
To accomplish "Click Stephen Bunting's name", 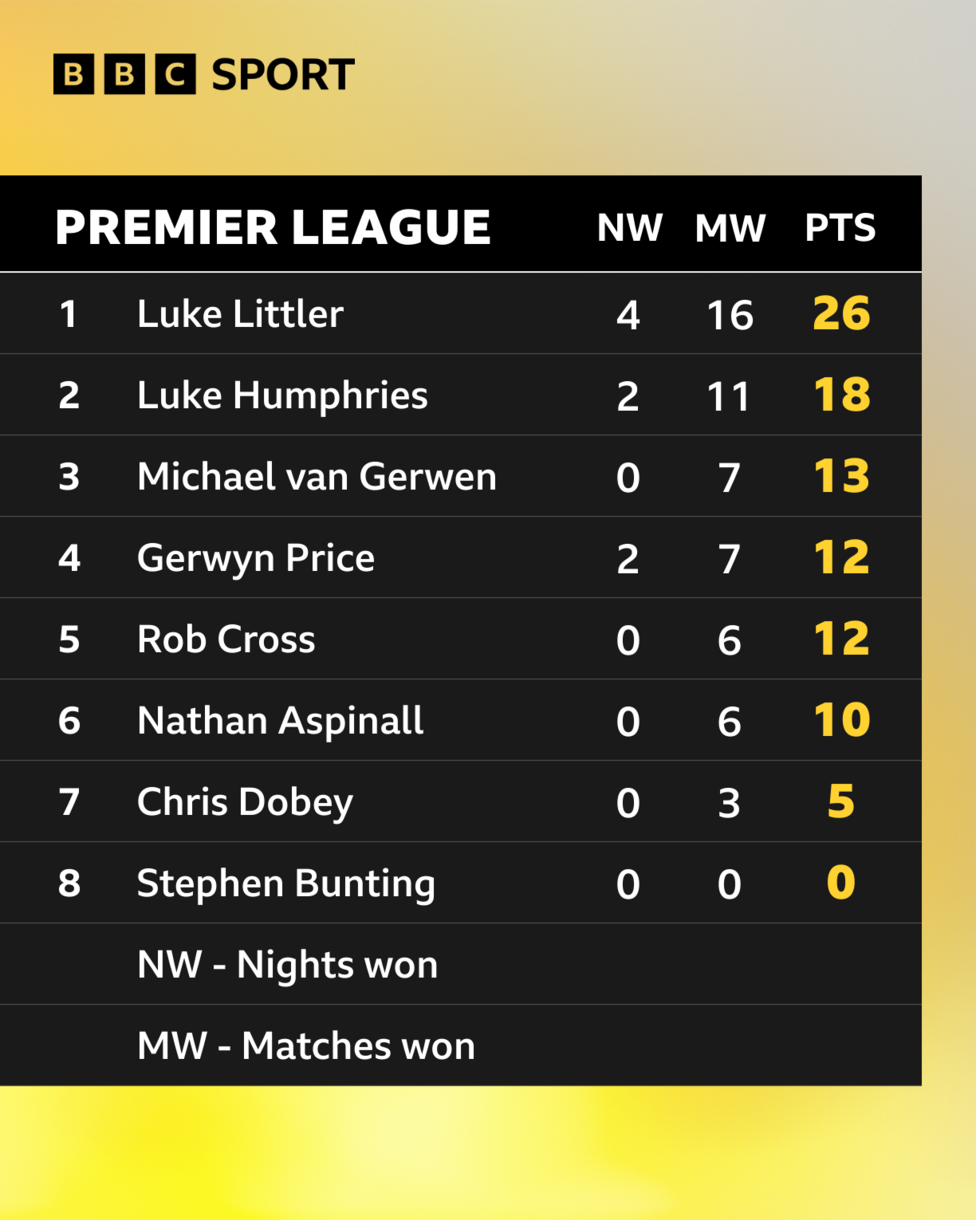I will coord(286,884).
